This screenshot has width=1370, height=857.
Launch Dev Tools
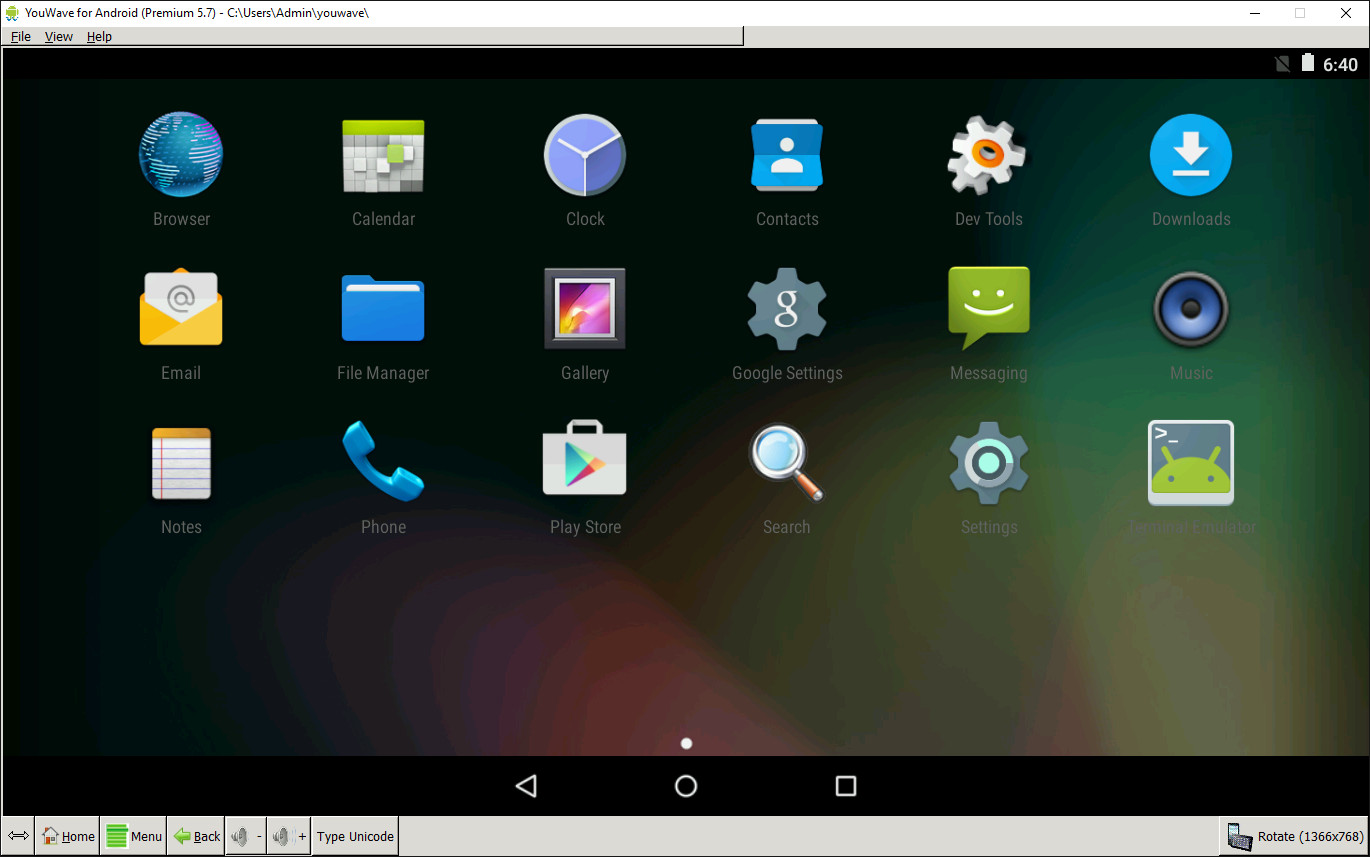pos(988,155)
